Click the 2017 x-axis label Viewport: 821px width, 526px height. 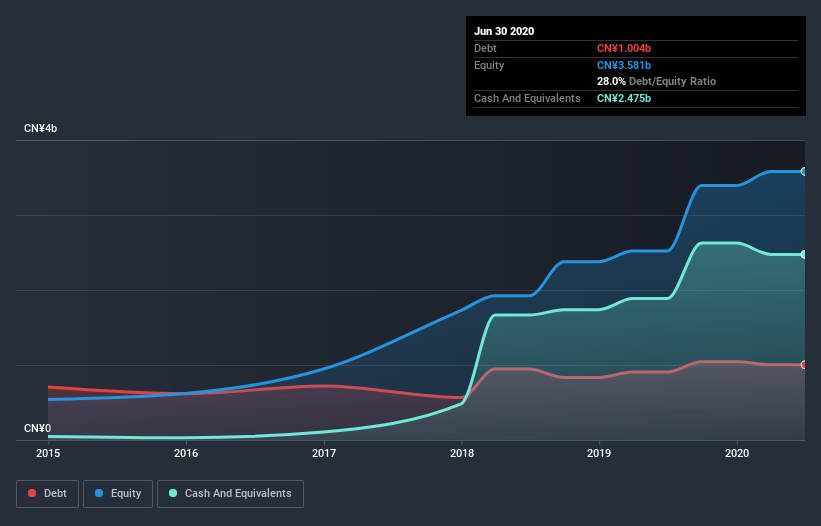point(324,453)
